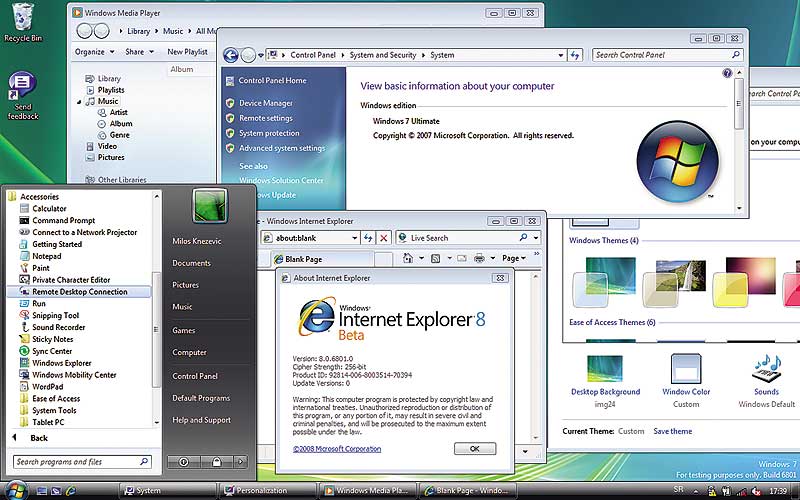Click the Search Control Panel field
Screen dimensions: 800x500
coord(667,55)
